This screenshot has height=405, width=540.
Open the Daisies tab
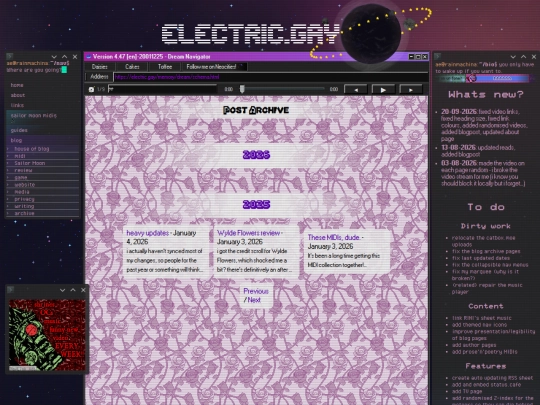point(100,67)
